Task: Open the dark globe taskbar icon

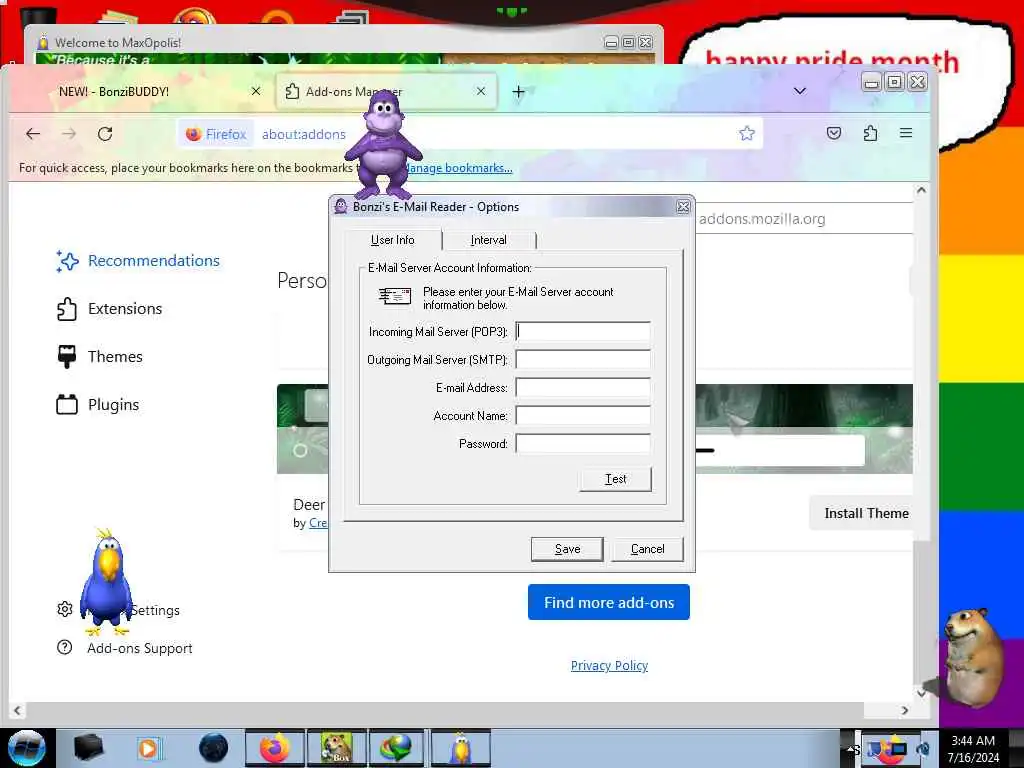Action: tap(213, 748)
